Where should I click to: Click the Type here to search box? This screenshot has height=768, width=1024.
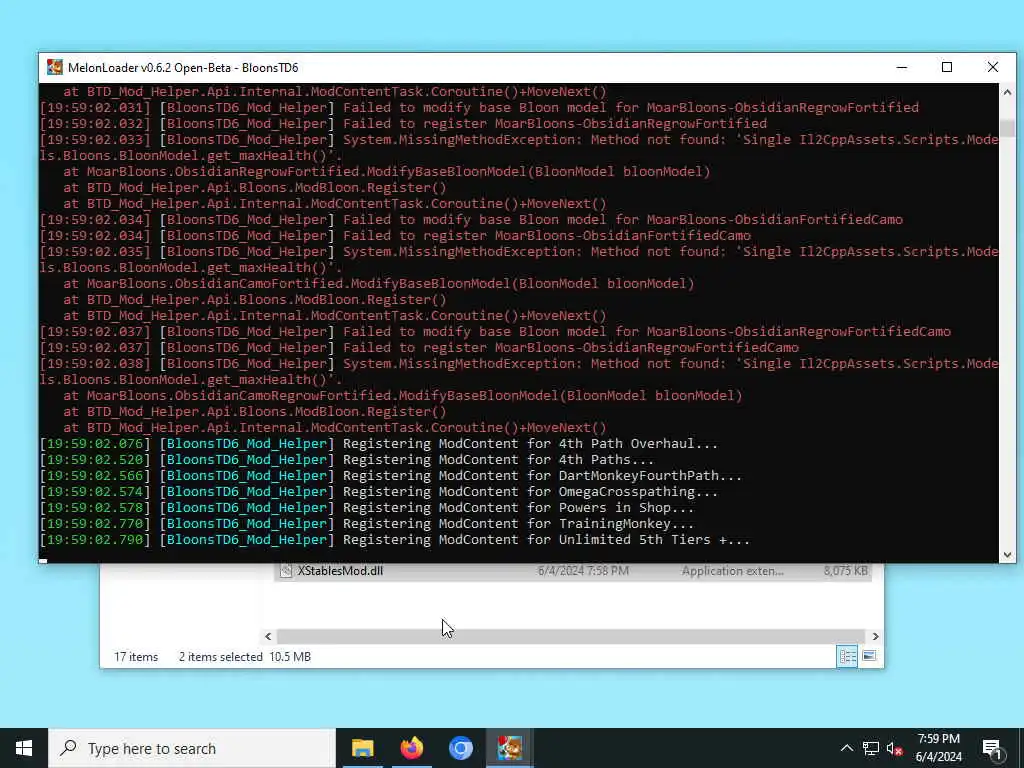tap(192, 748)
